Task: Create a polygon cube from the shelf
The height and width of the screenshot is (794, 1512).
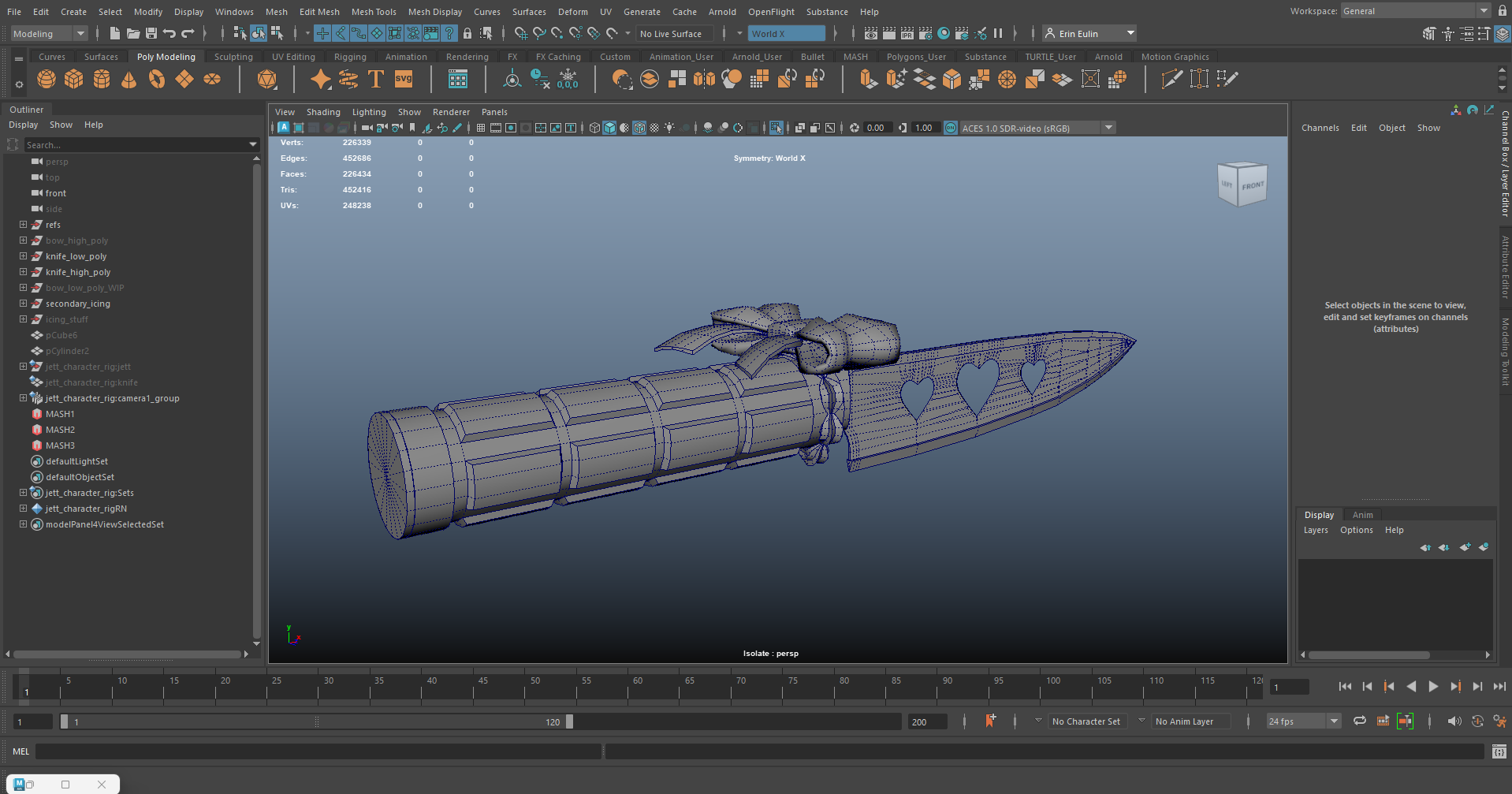Action: (x=74, y=80)
